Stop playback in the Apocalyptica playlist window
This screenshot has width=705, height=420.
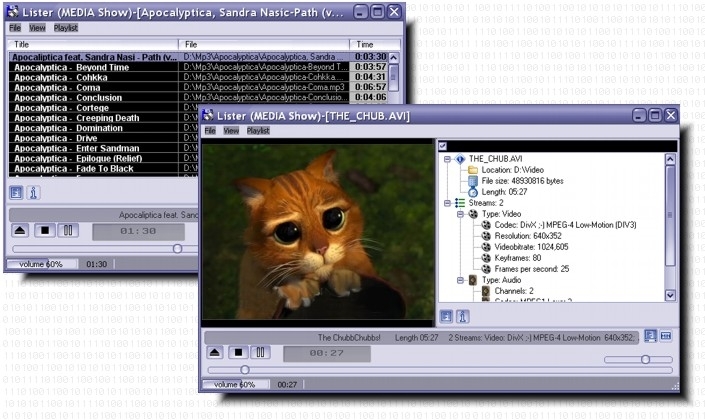tap(45, 231)
